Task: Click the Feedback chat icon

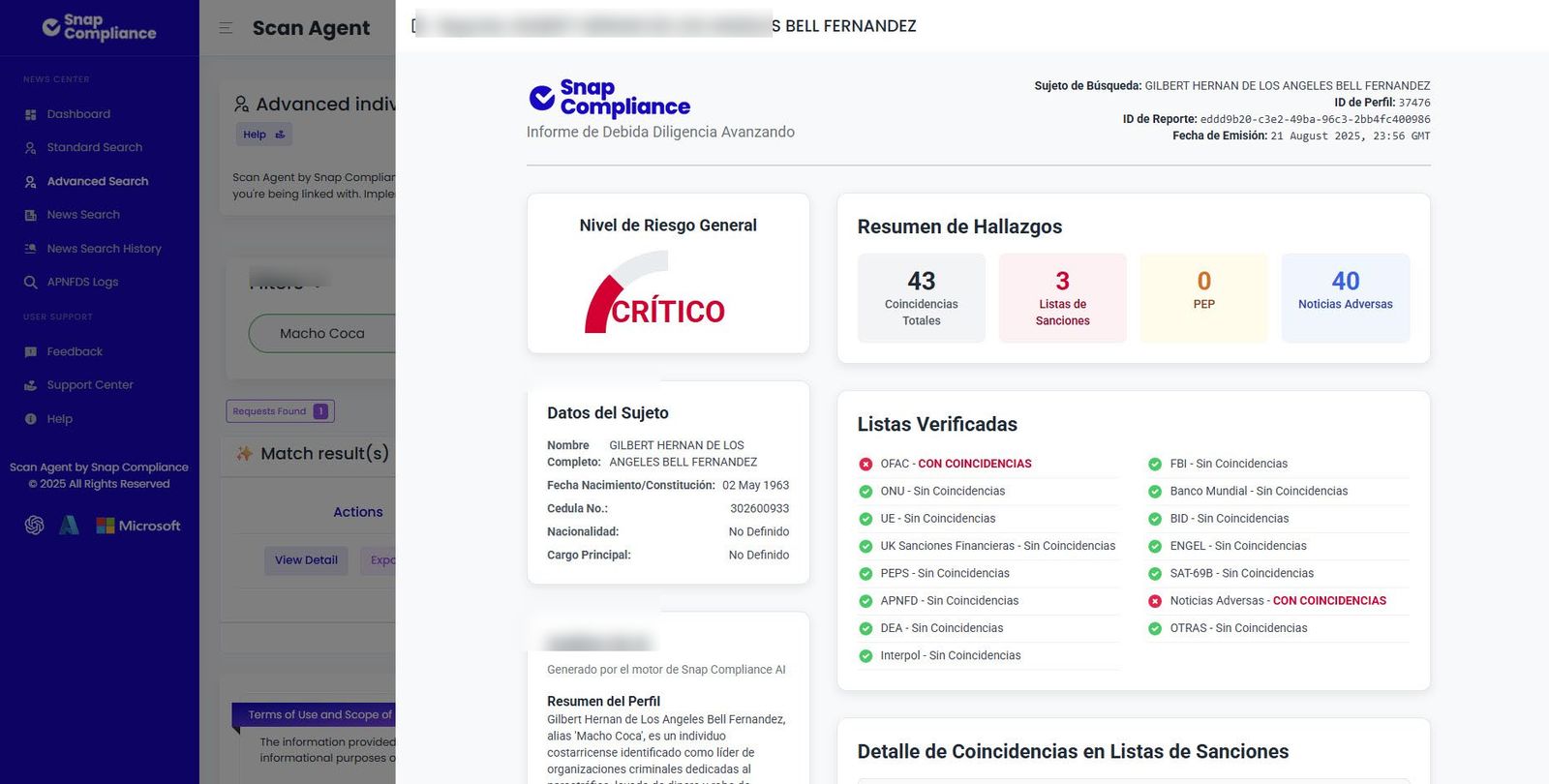Action: pyautogui.click(x=31, y=352)
